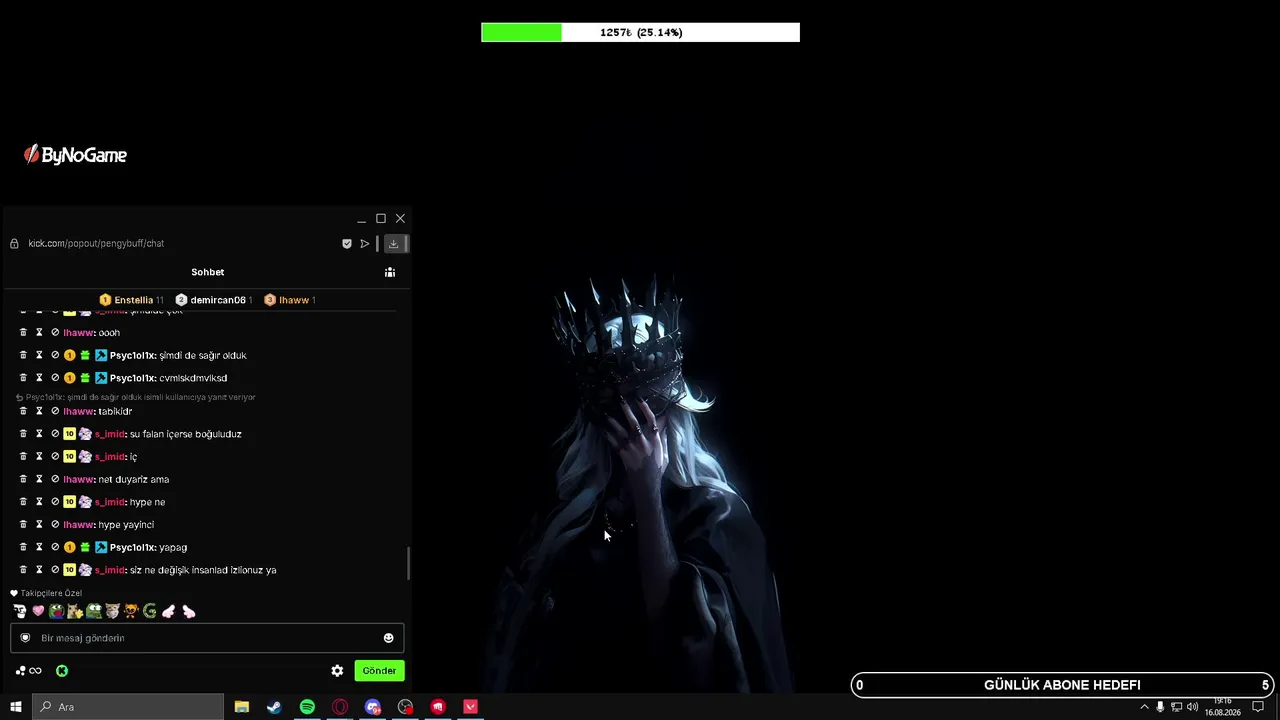1280x720 pixels.
Task: Open Discord from the taskbar
Action: click(x=373, y=707)
